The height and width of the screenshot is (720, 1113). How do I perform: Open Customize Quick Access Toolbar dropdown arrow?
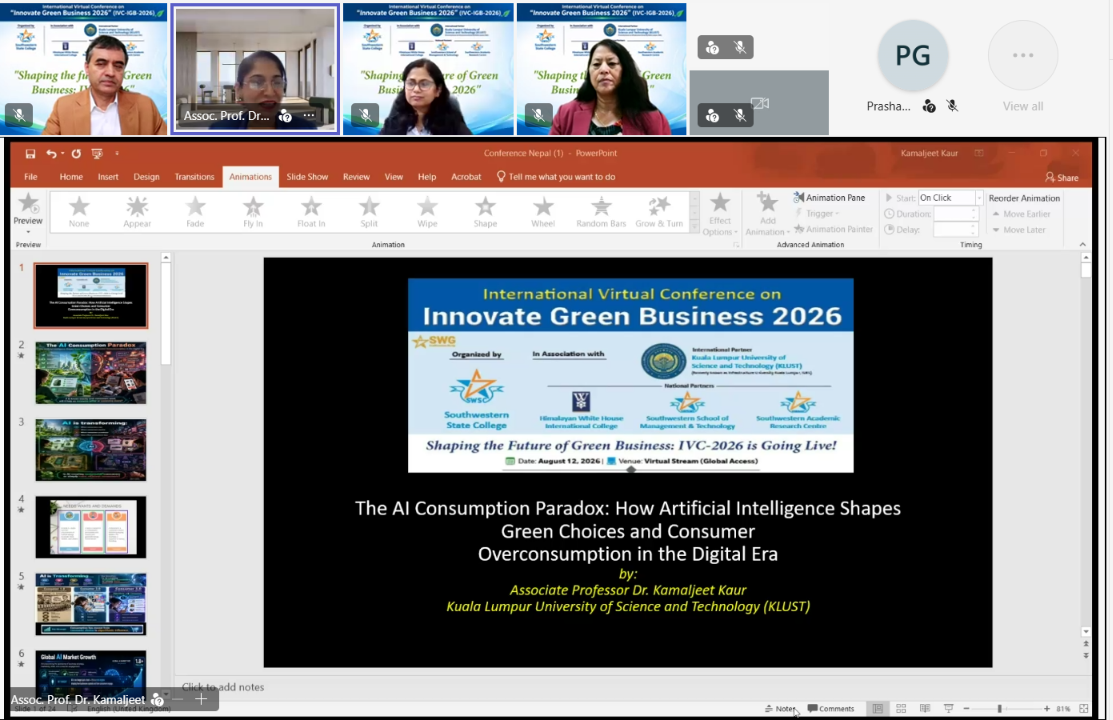pyautogui.click(x=117, y=153)
